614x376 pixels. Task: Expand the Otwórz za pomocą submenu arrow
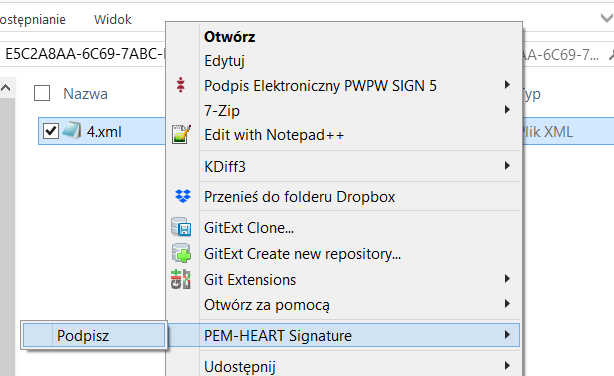click(x=507, y=304)
